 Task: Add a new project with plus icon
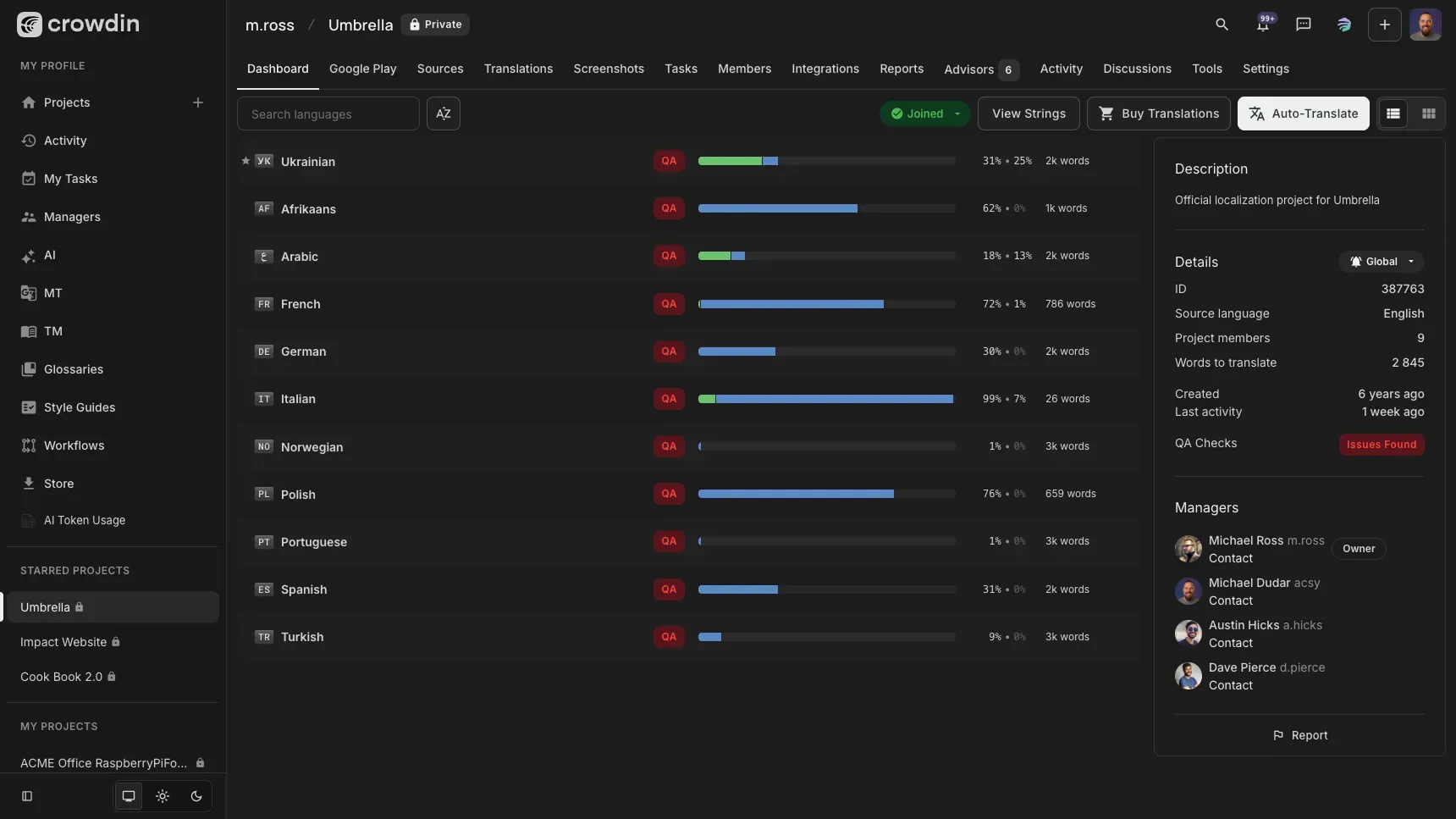click(198, 102)
